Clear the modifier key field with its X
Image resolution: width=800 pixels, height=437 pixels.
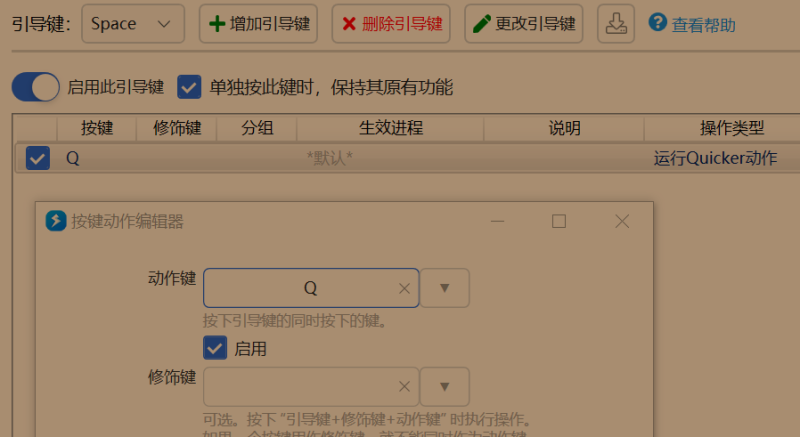404,387
